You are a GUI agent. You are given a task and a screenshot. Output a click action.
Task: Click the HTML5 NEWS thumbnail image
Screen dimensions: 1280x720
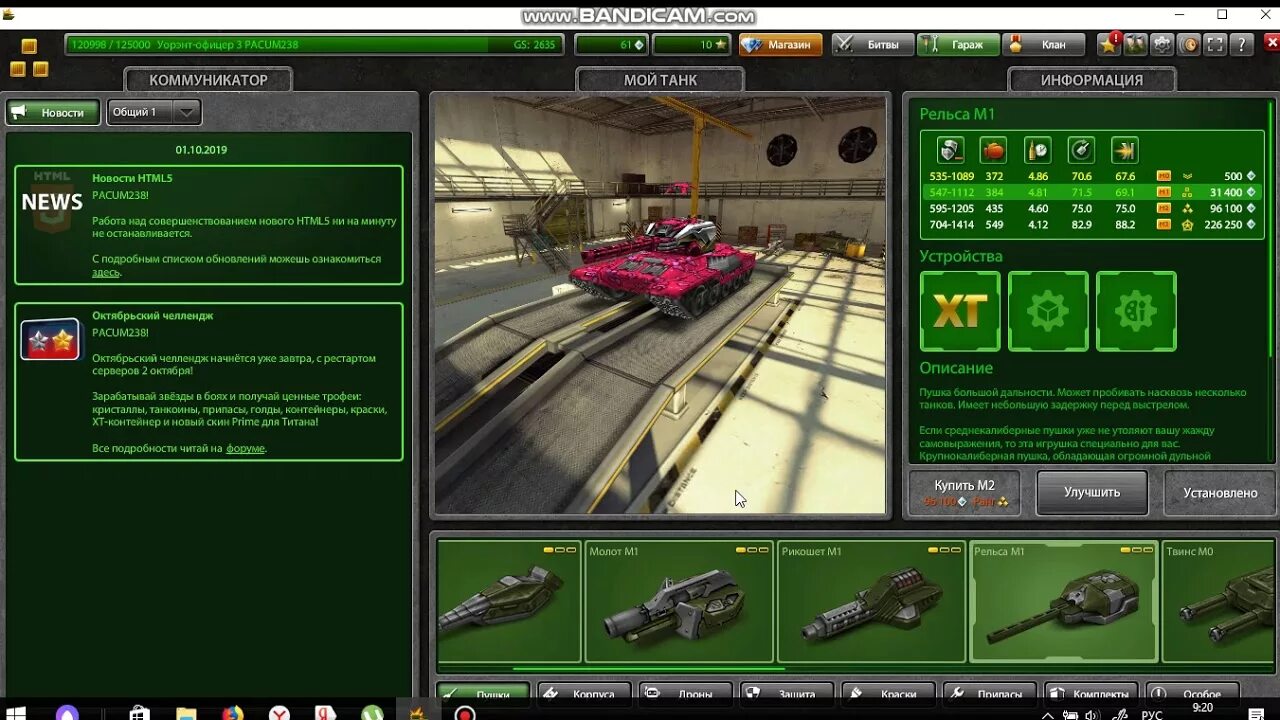click(52, 201)
